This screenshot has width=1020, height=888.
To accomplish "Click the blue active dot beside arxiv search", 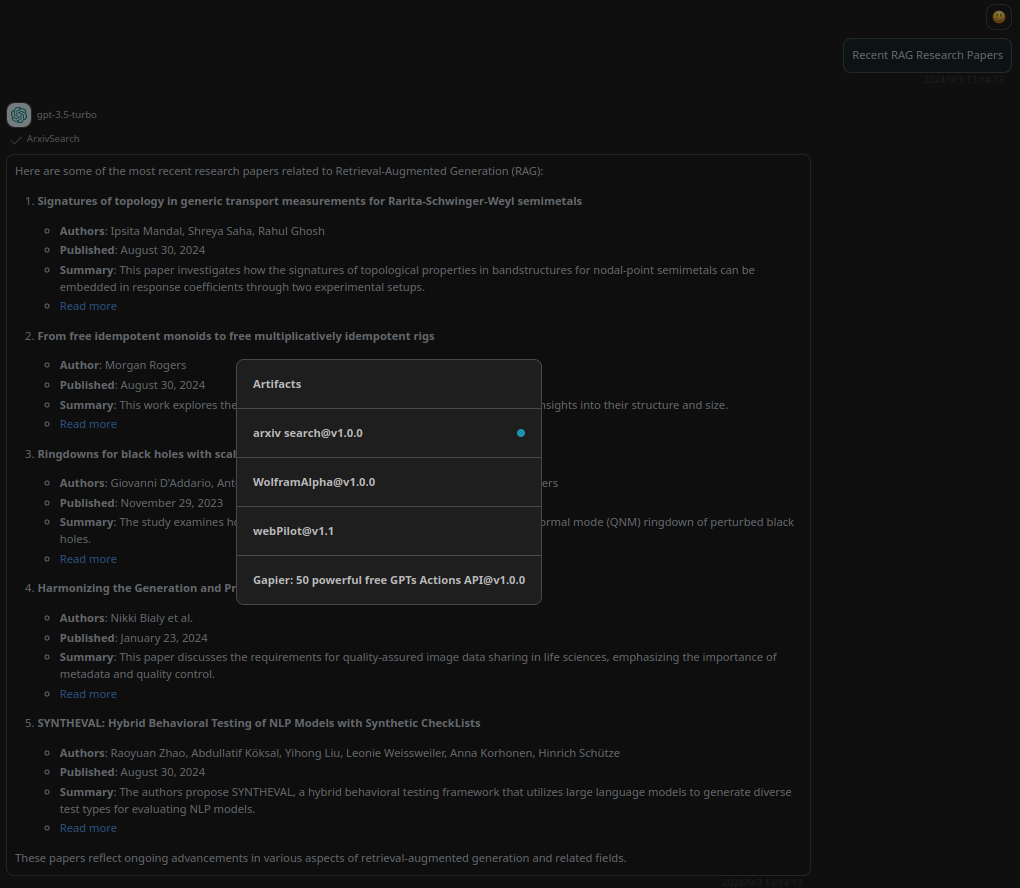I will tap(520, 433).
